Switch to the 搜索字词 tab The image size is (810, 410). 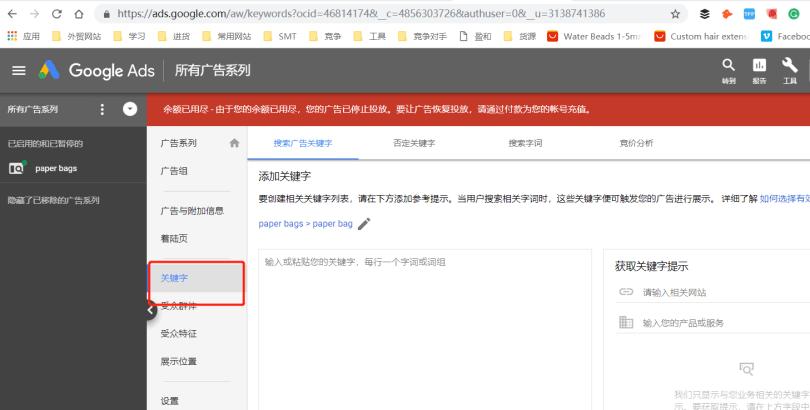[x=525, y=143]
